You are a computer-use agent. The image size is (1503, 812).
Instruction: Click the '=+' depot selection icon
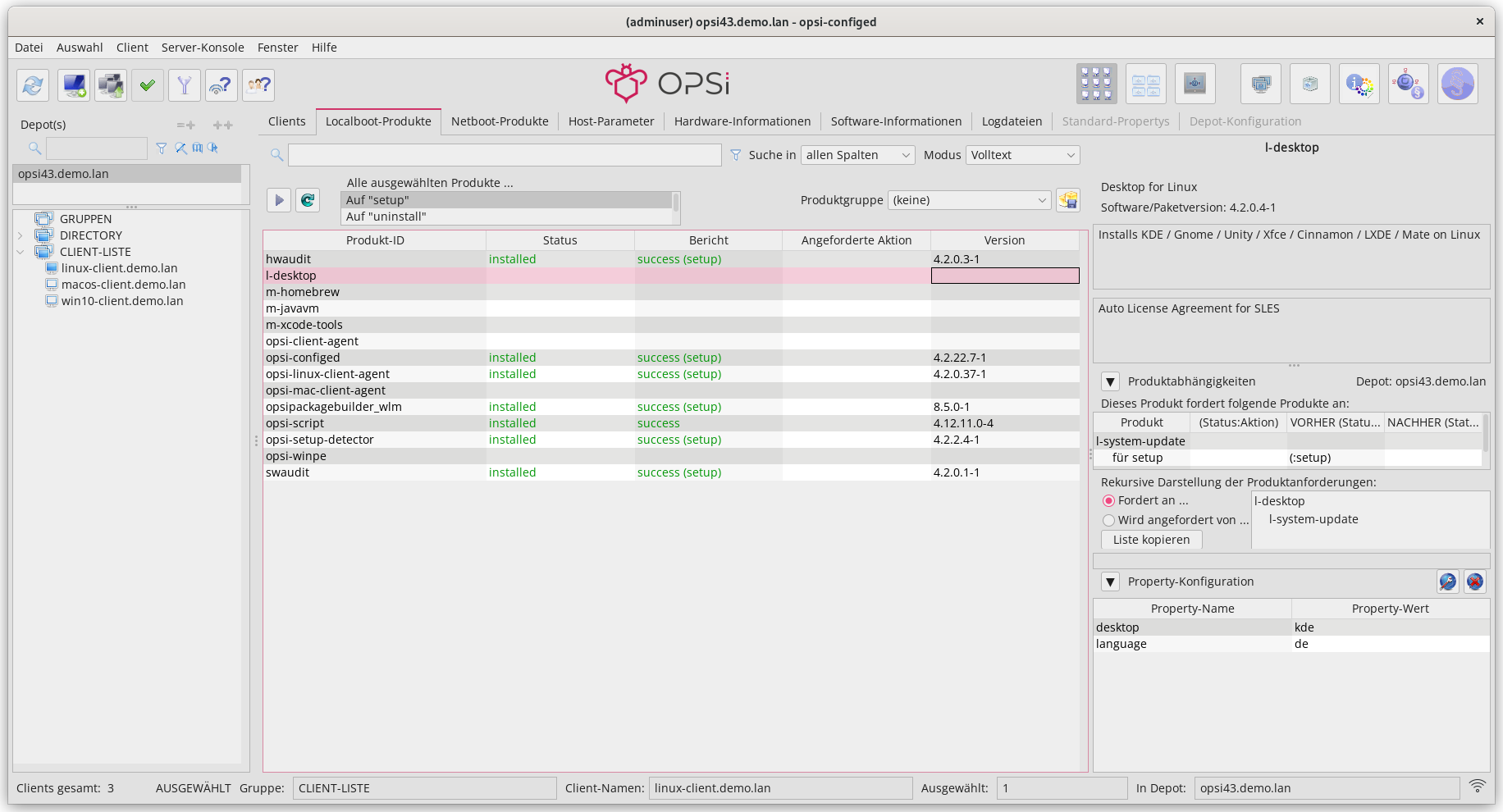click(x=186, y=125)
